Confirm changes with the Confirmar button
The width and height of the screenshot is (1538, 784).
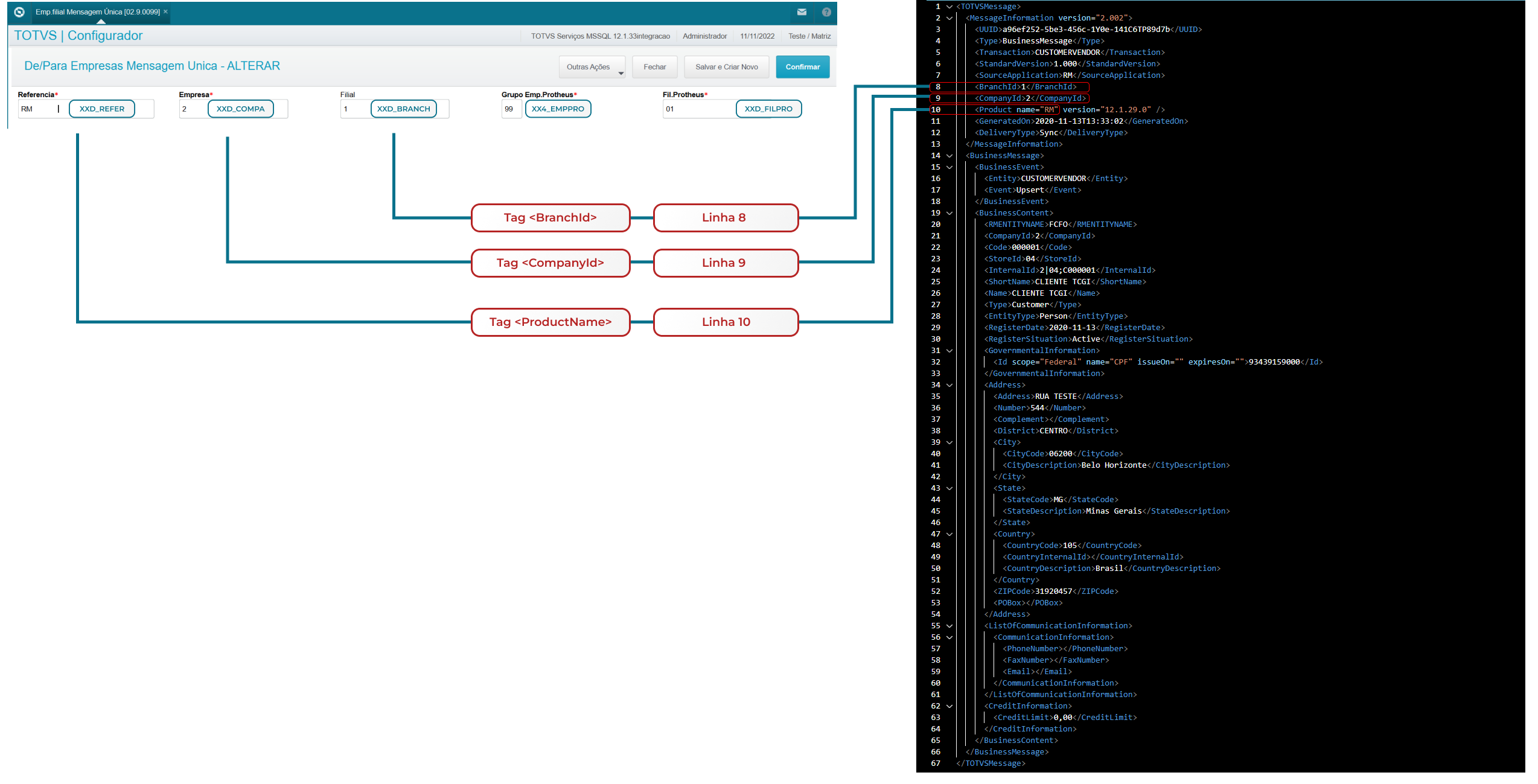pos(802,67)
